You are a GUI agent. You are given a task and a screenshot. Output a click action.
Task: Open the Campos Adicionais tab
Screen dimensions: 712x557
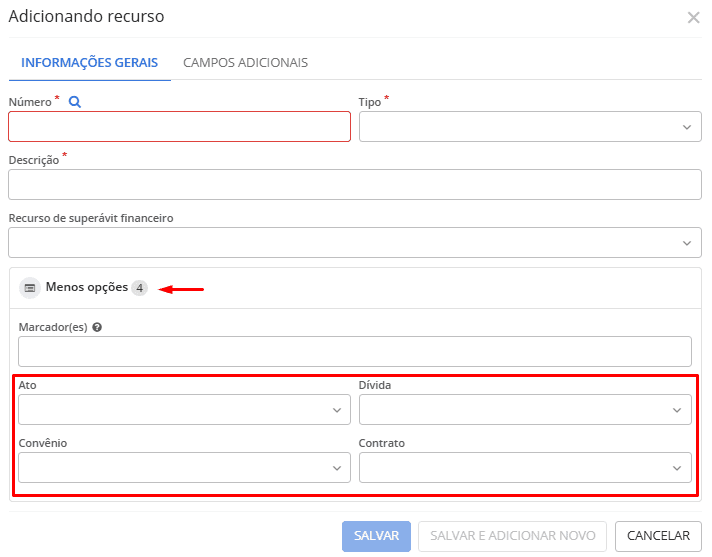[245, 62]
